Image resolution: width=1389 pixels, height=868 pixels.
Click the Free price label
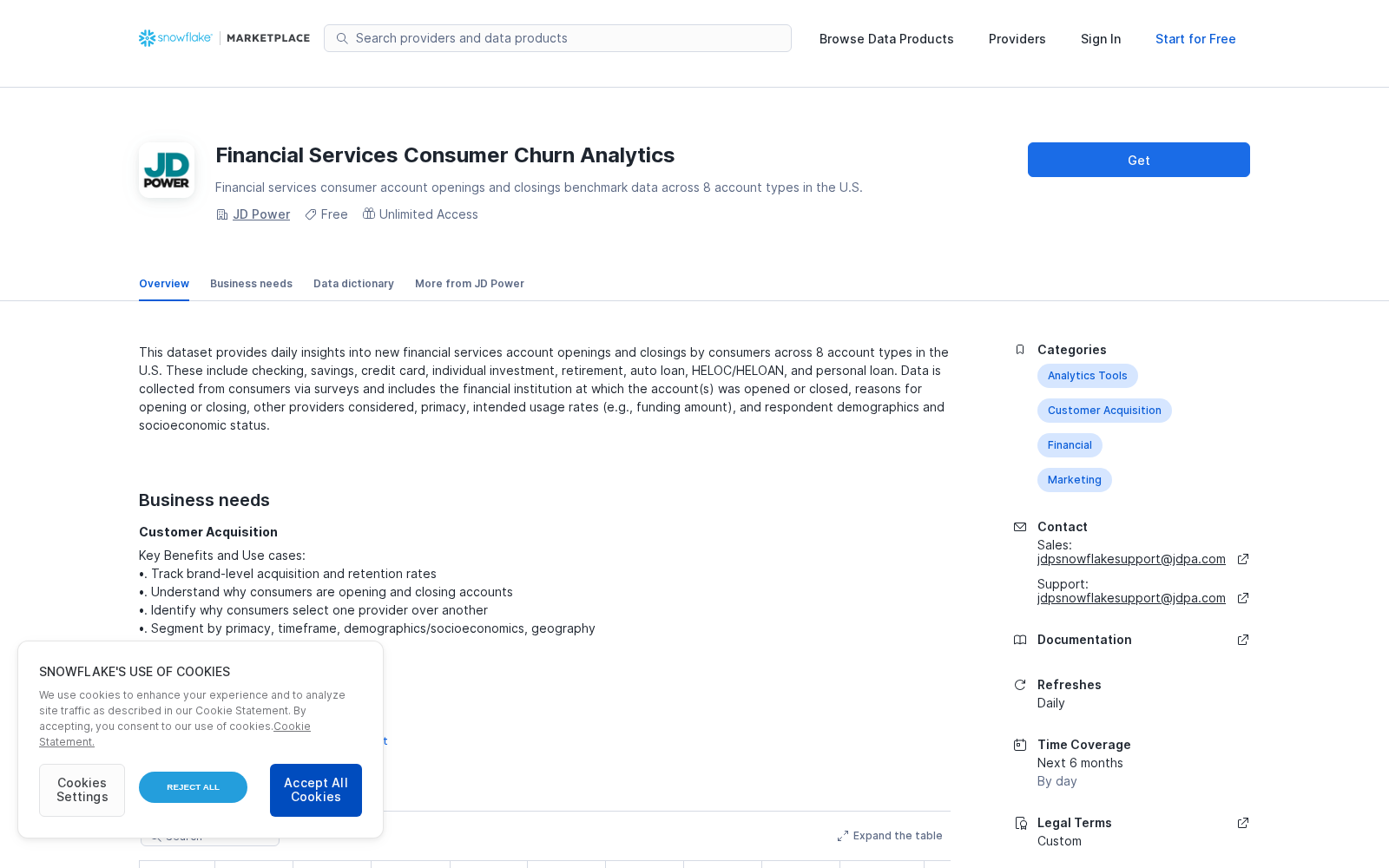[x=334, y=214]
